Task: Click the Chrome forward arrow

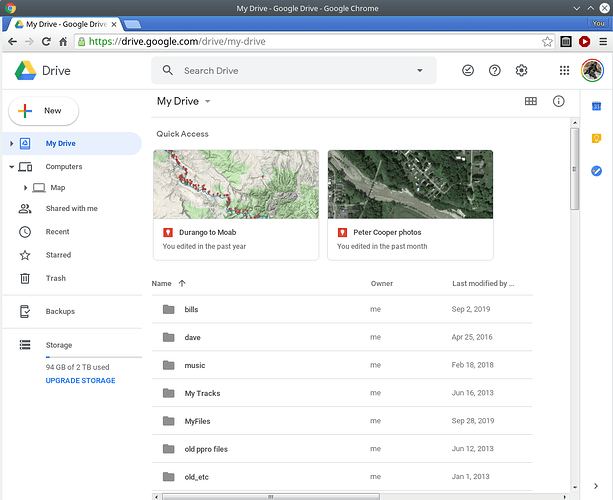Action: (x=29, y=41)
